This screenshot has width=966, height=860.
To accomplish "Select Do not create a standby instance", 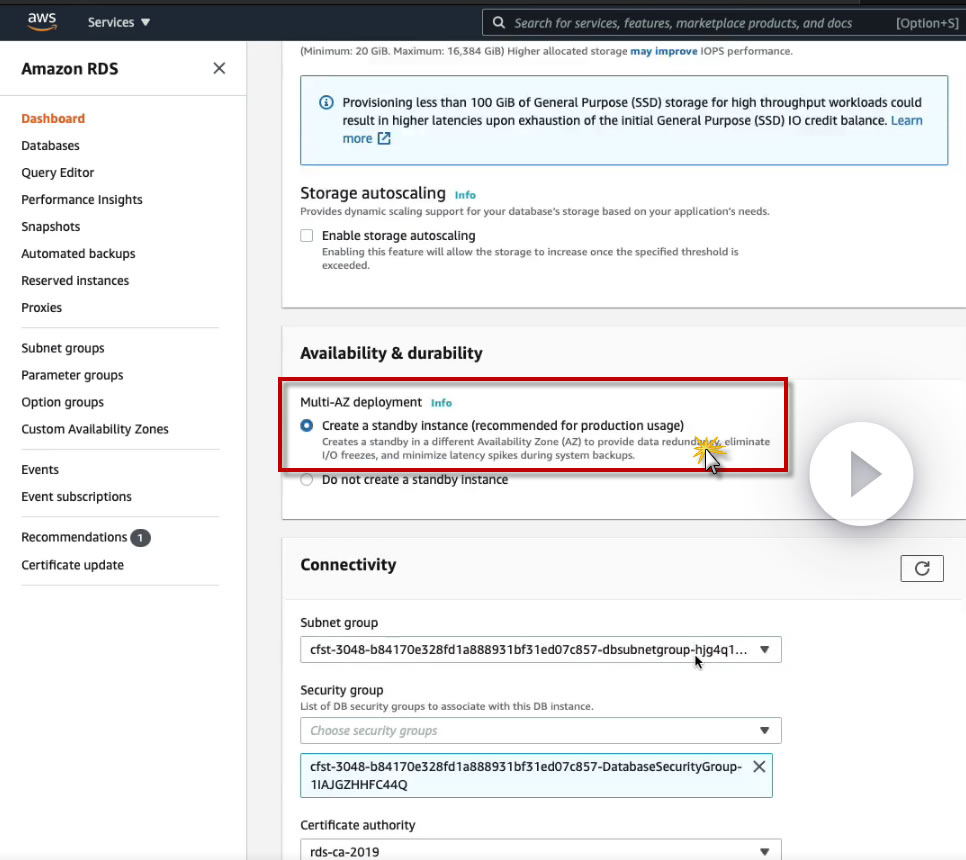I will [307, 479].
